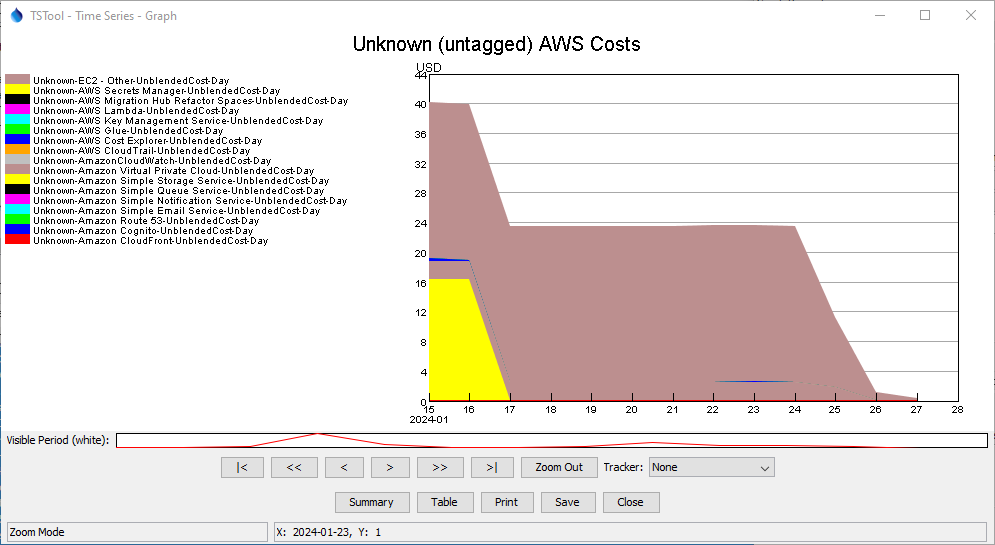The image size is (995, 545).
Task: Click the Zoom Out button
Action: click(559, 468)
